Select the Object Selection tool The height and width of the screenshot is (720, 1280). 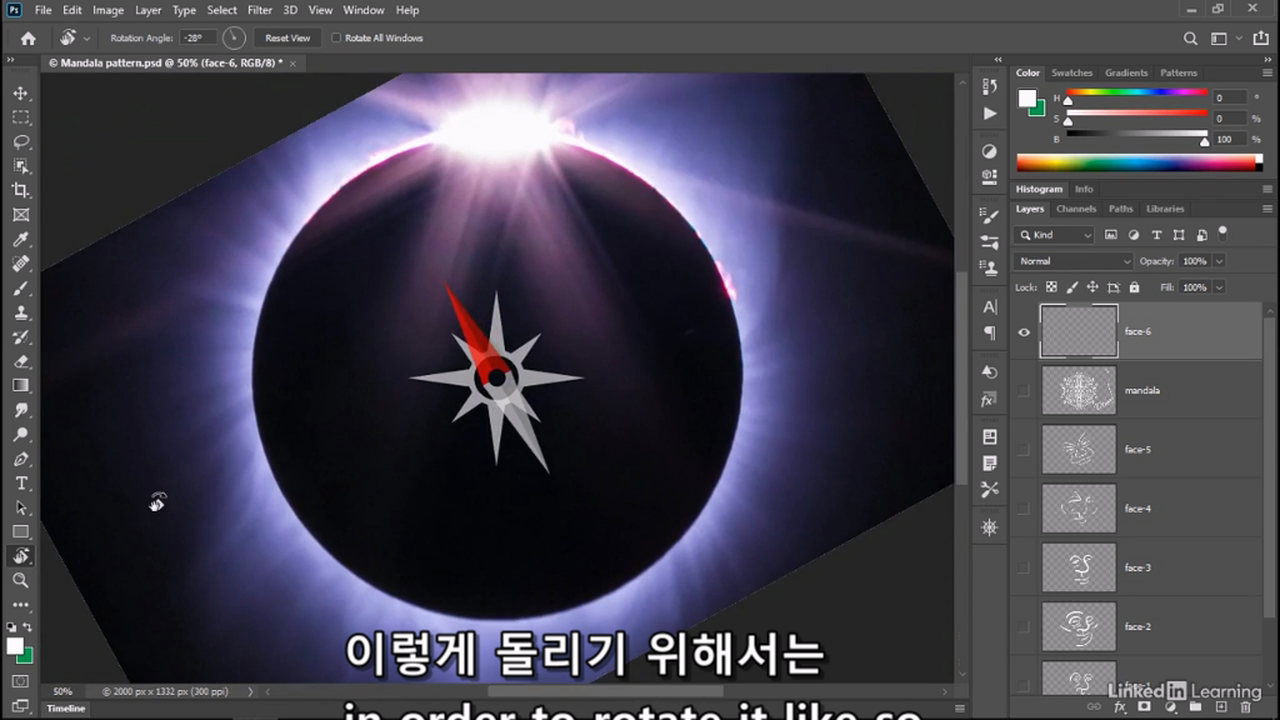click(x=21, y=166)
